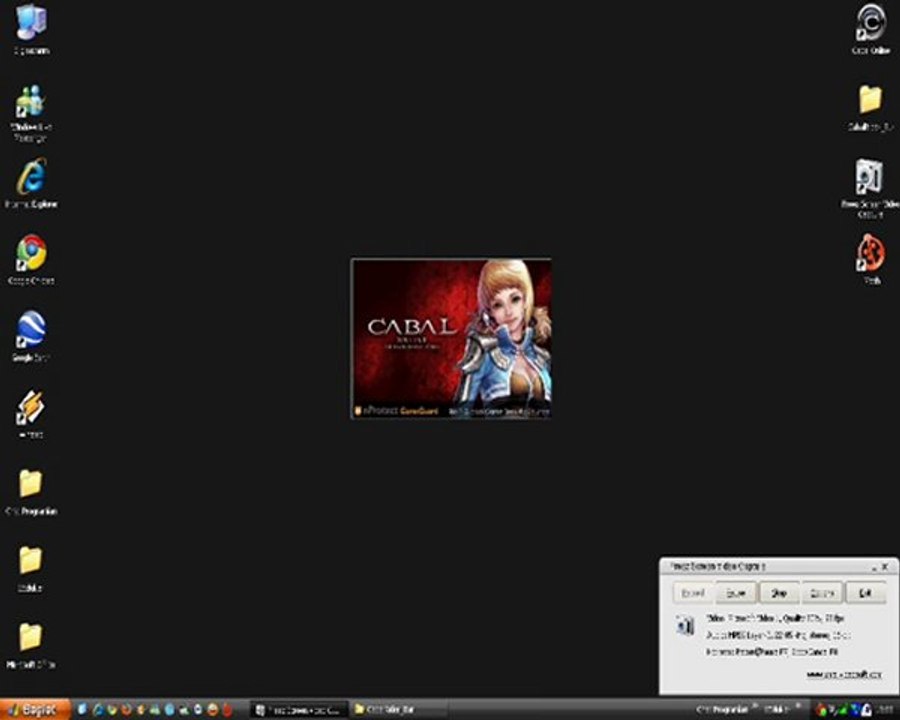The width and height of the screenshot is (900, 720).
Task: Launch the Winamp desktop shortcut
Action: coord(31,414)
